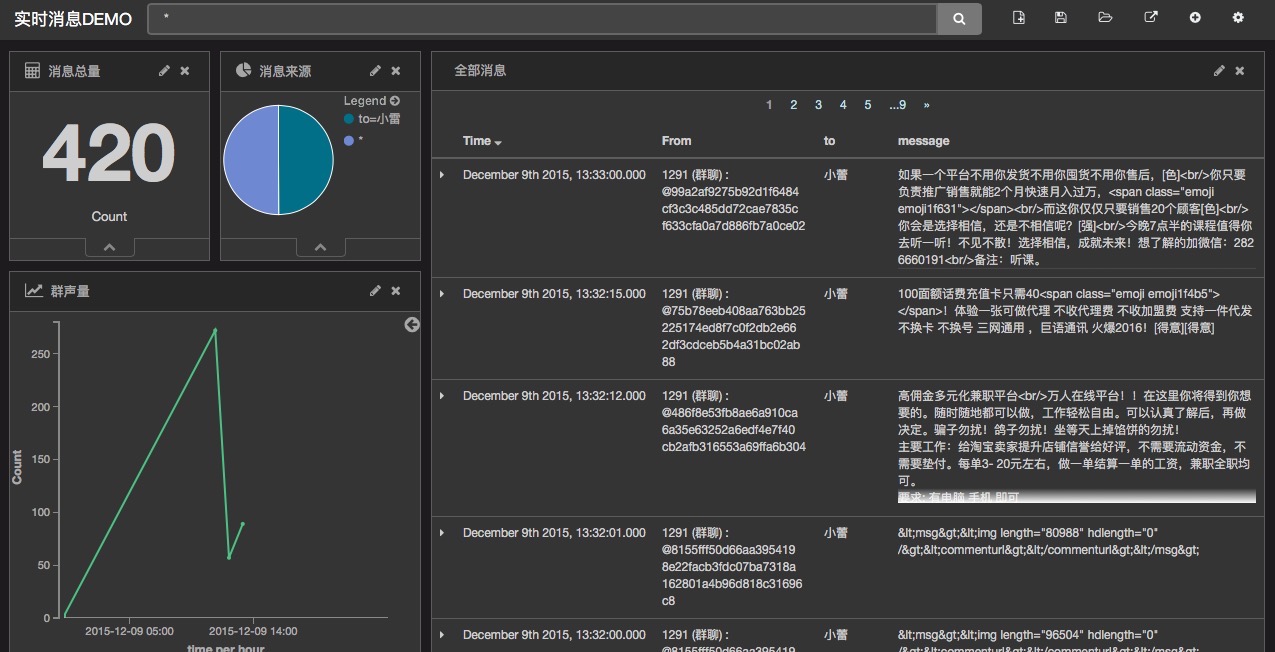Remove the 消息来源 panel using its X
The image size is (1275, 652).
point(396,71)
